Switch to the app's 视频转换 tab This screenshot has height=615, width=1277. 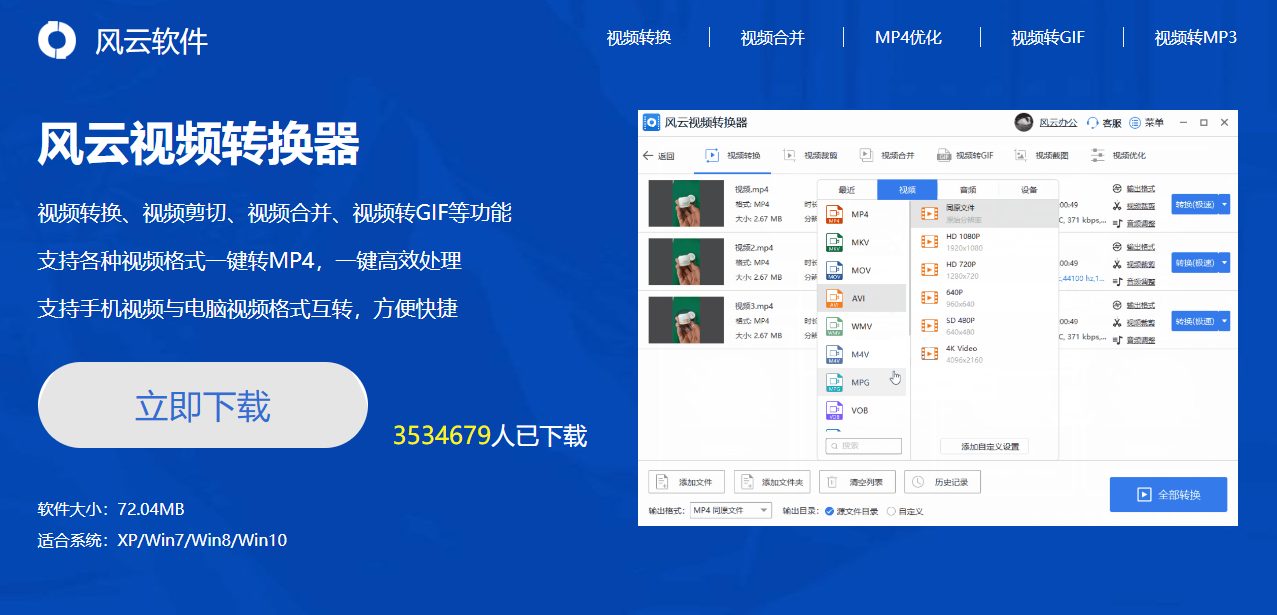[x=733, y=156]
